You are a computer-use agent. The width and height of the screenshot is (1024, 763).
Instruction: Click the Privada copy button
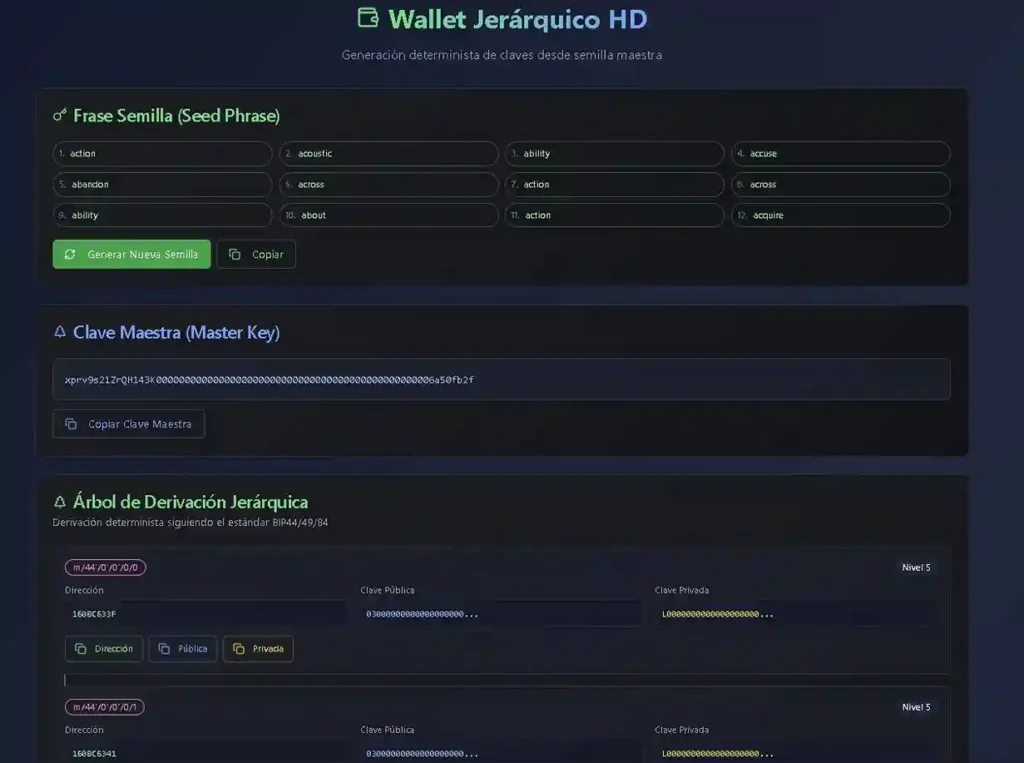pyautogui.click(x=258, y=649)
